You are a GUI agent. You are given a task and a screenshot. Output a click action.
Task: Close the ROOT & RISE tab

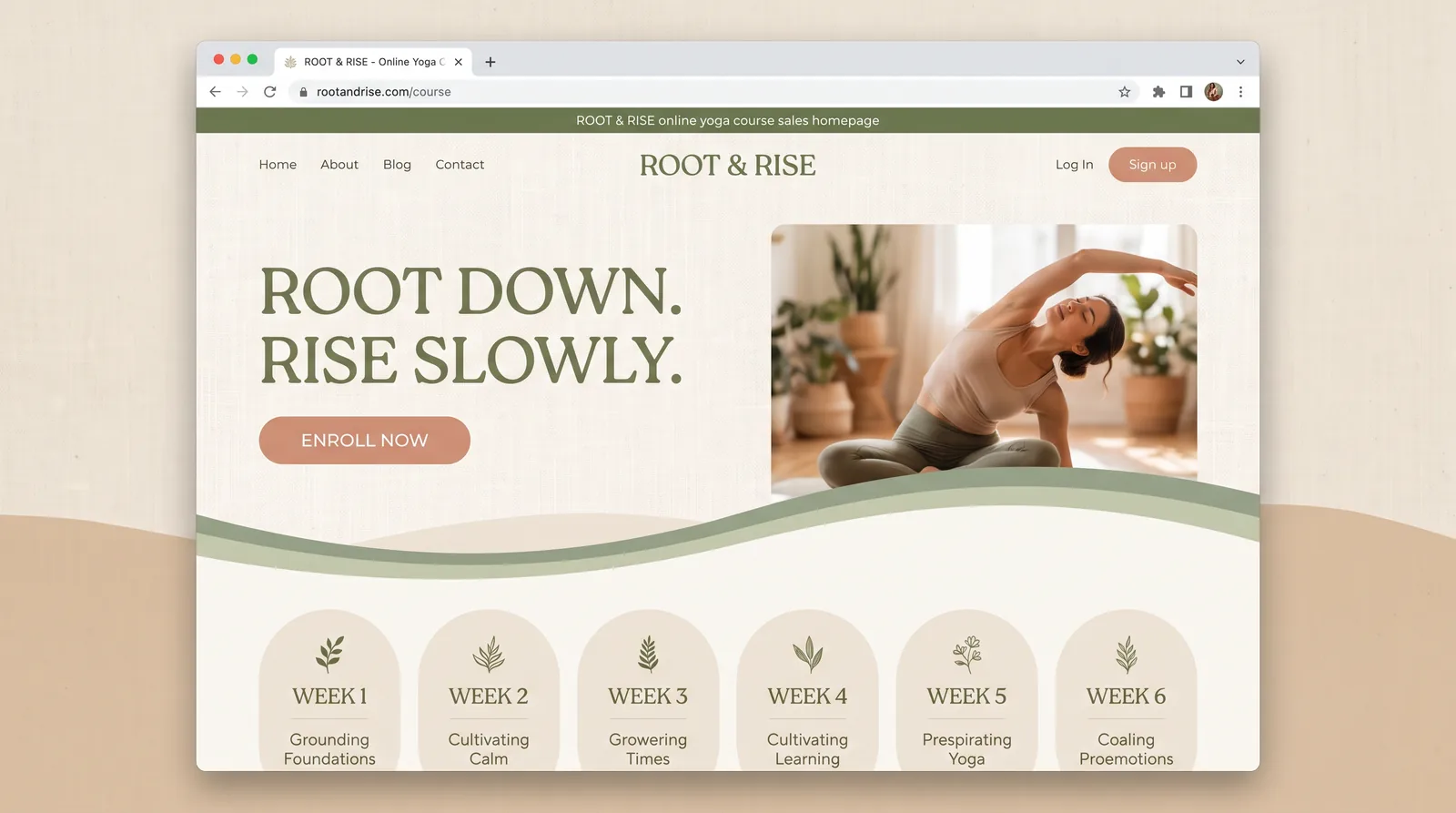459,62
